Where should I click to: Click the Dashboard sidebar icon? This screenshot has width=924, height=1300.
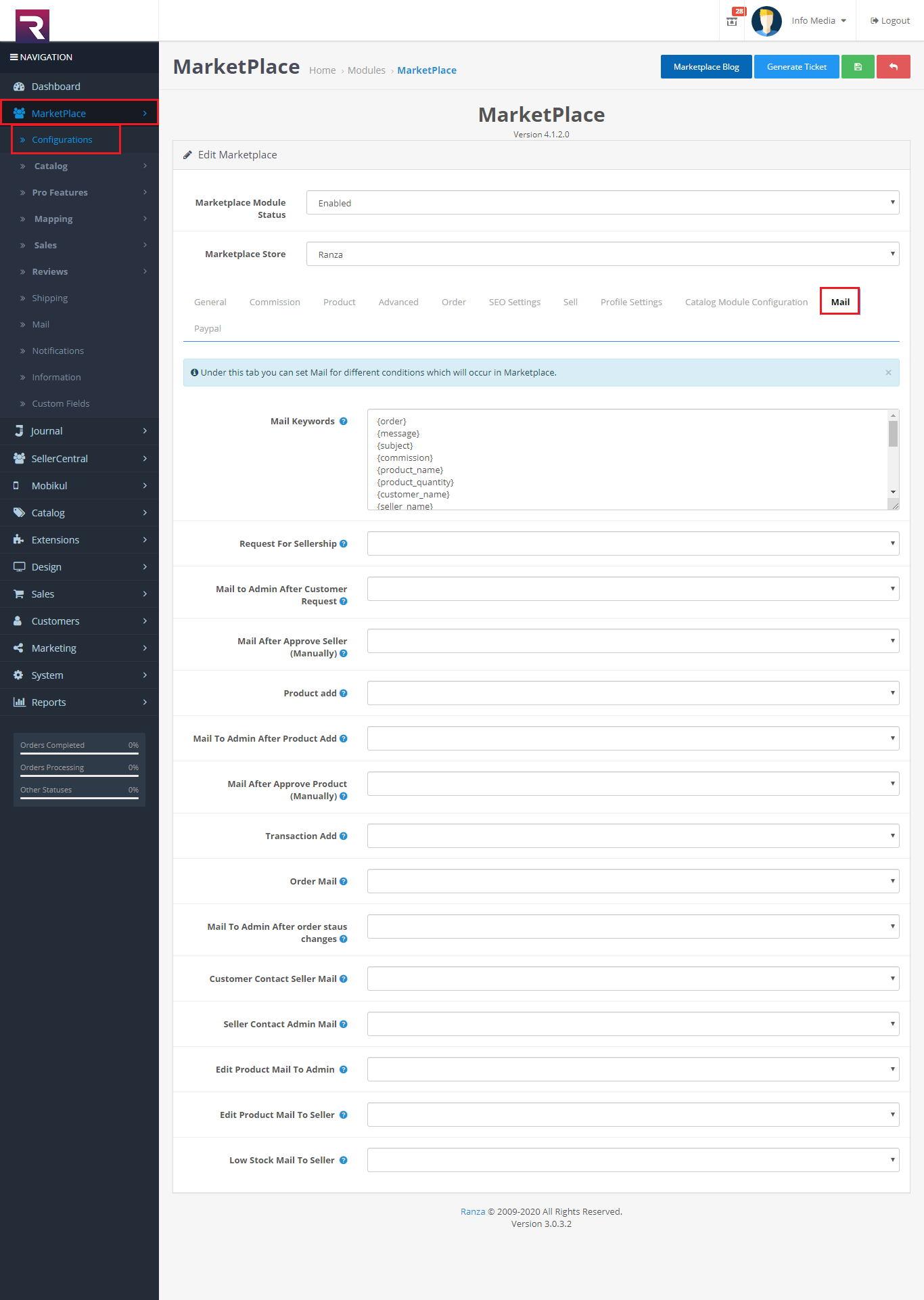click(x=19, y=87)
